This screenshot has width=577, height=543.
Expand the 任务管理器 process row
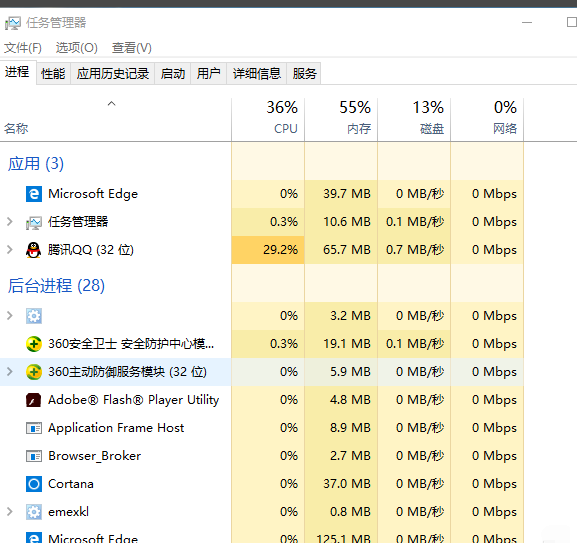click(x=10, y=222)
